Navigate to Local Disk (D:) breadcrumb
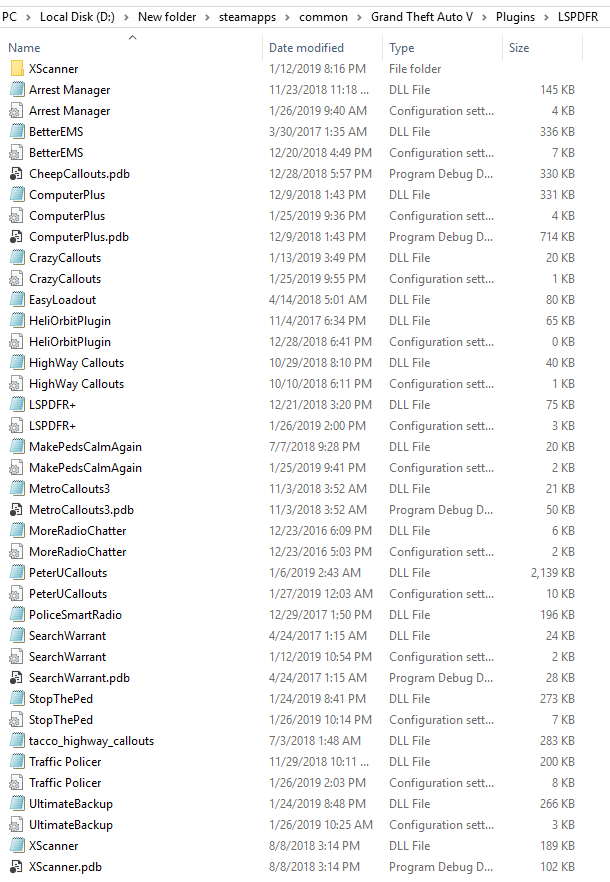This screenshot has height=882, width=610. pos(77,17)
